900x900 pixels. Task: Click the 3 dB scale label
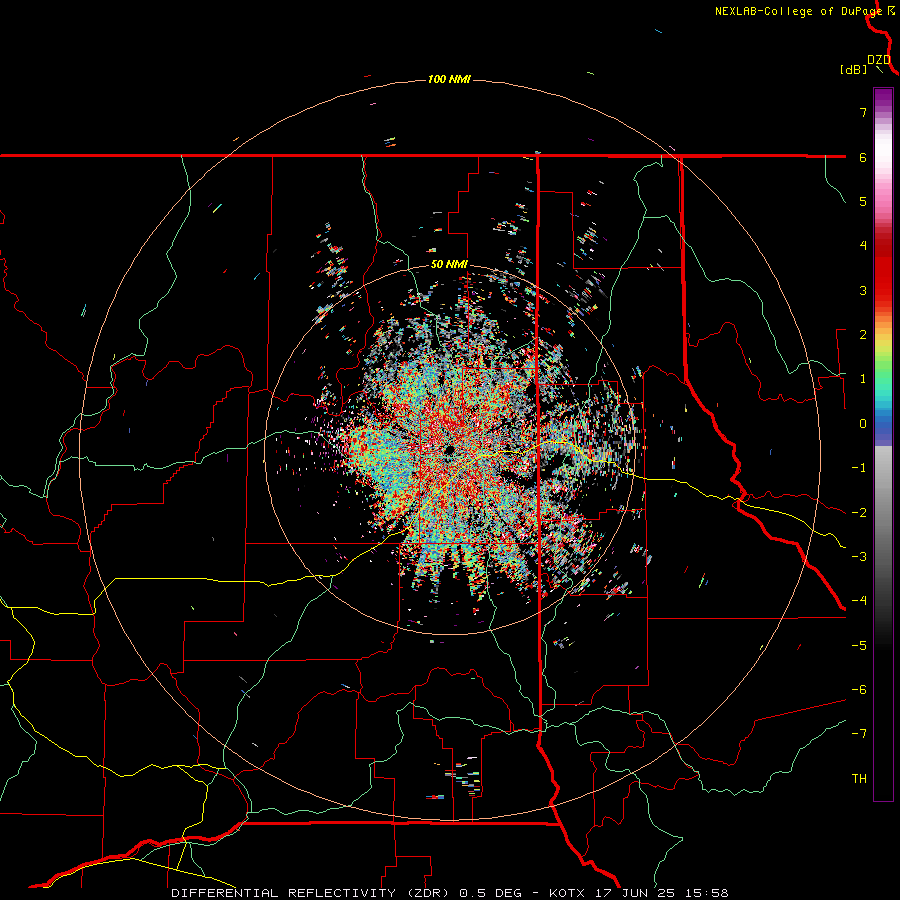coord(863,290)
